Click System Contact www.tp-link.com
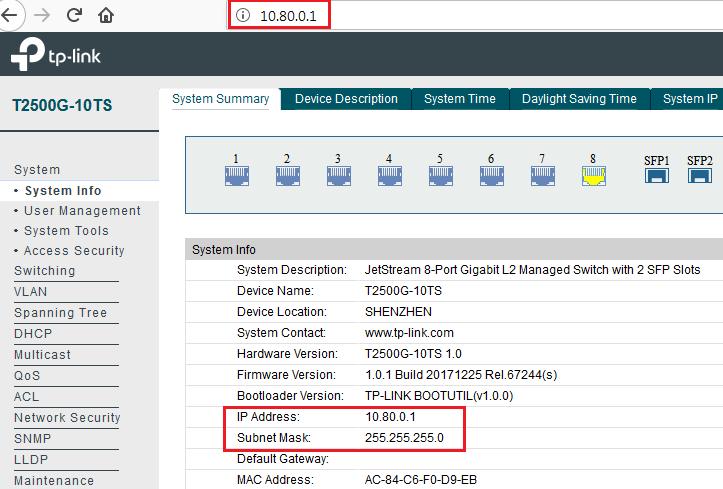The height and width of the screenshot is (489, 723). pyautogui.click(x=409, y=333)
